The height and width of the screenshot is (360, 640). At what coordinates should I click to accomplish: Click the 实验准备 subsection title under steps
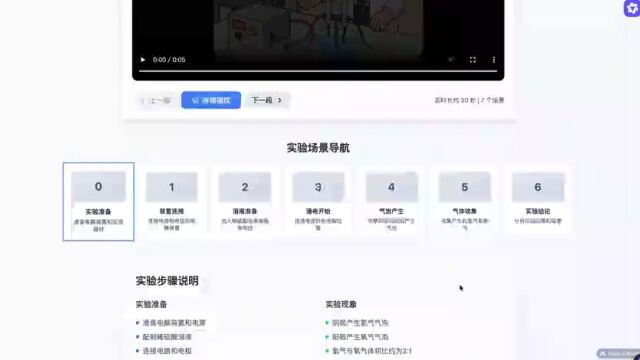click(151, 304)
